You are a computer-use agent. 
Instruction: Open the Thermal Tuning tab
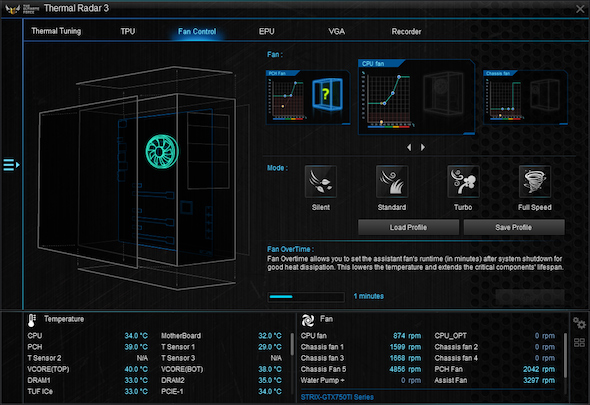[x=56, y=31]
